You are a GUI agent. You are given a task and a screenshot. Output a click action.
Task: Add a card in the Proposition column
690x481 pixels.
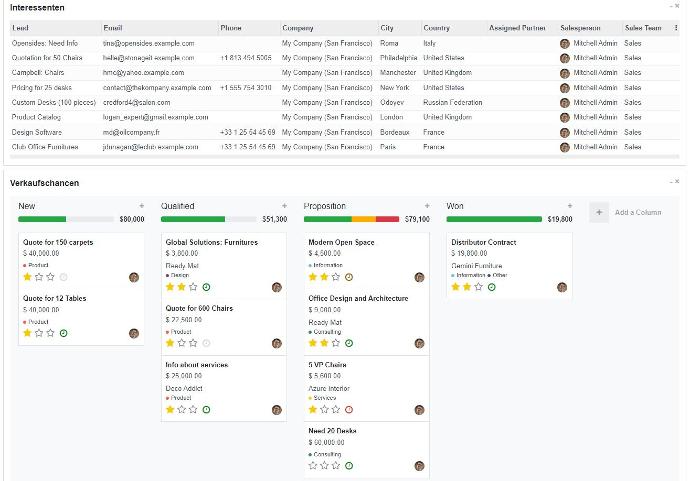click(427, 206)
